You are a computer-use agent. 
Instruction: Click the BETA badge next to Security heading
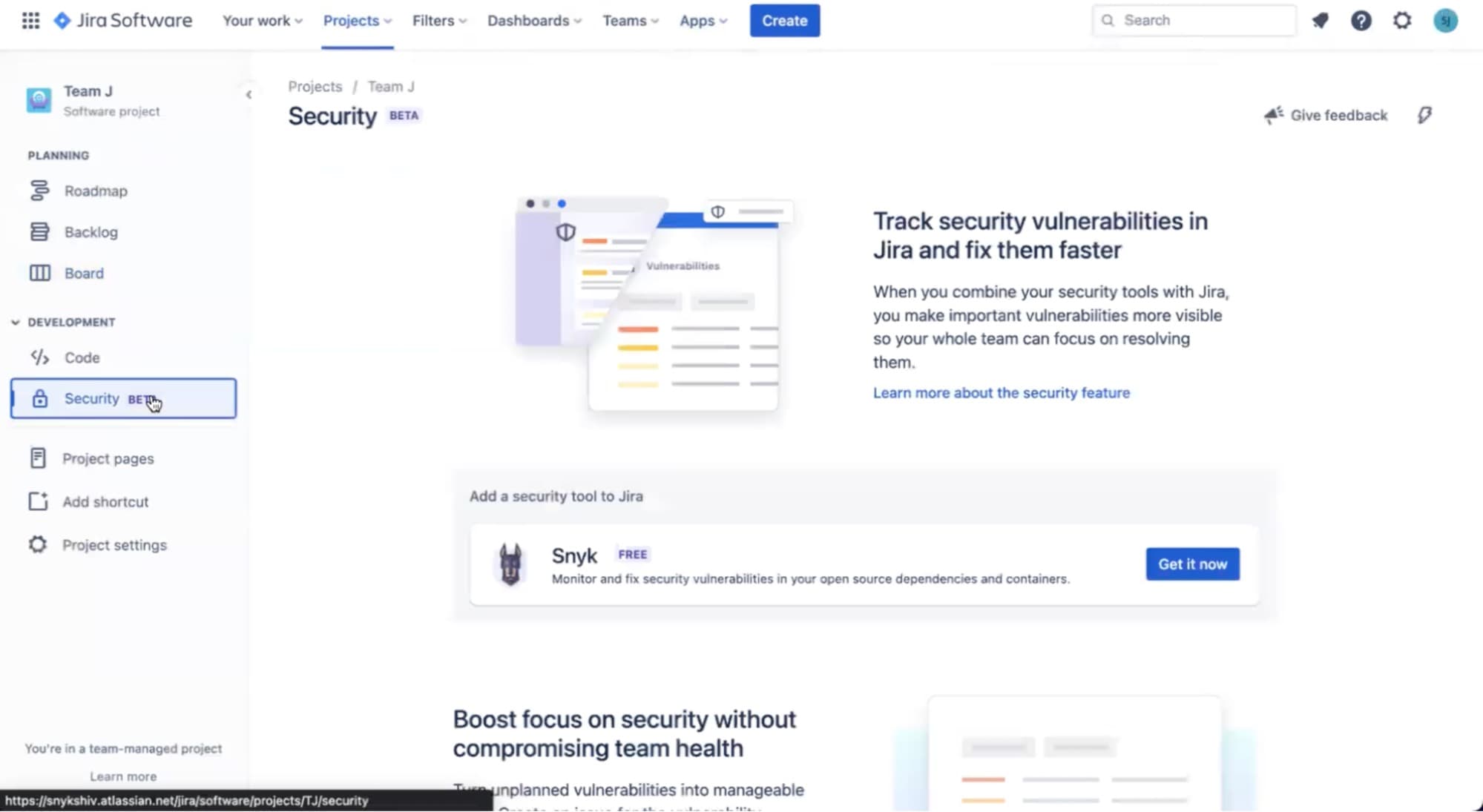(x=404, y=115)
